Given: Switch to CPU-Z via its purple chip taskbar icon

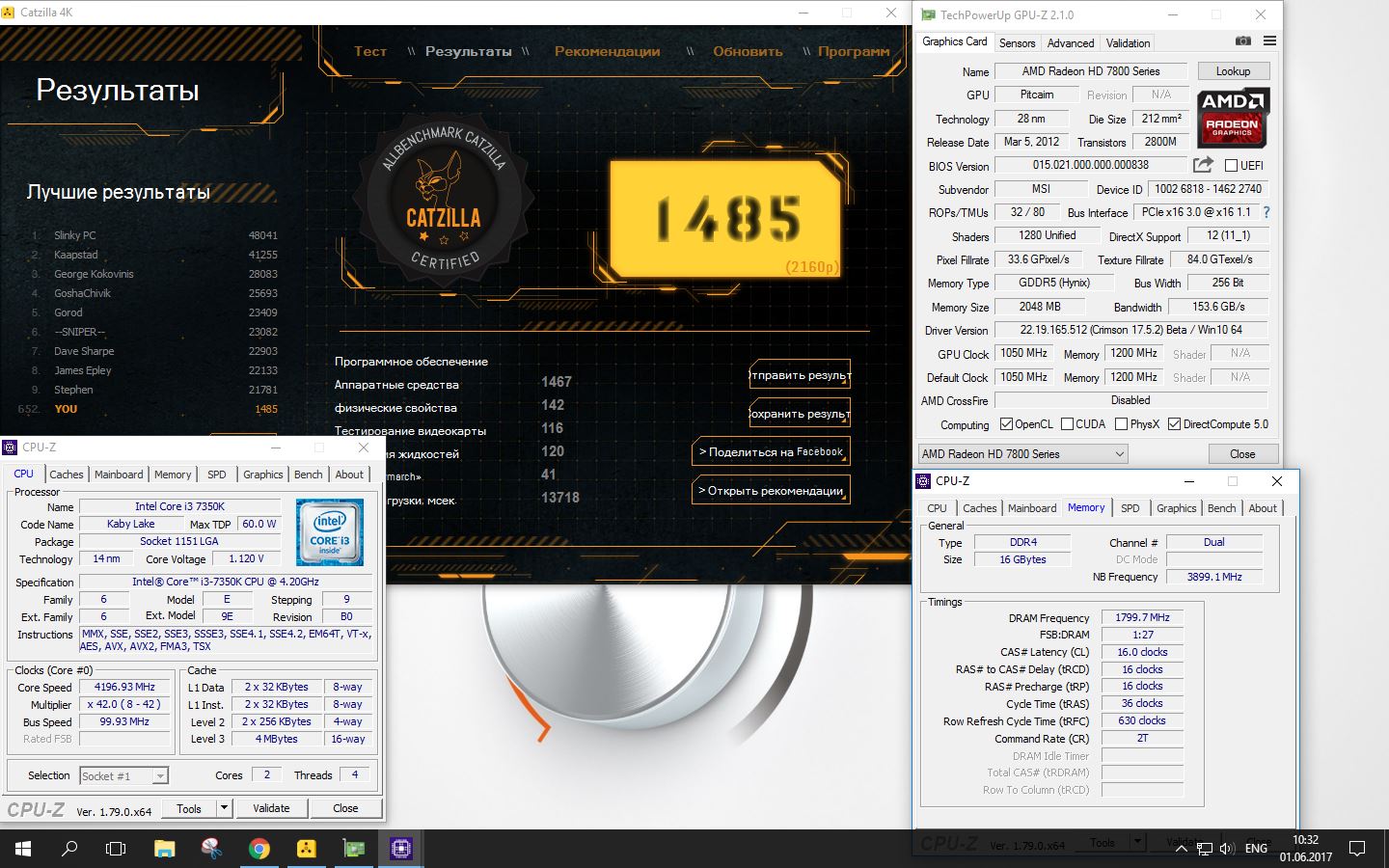Looking at the screenshot, I should 400,849.
